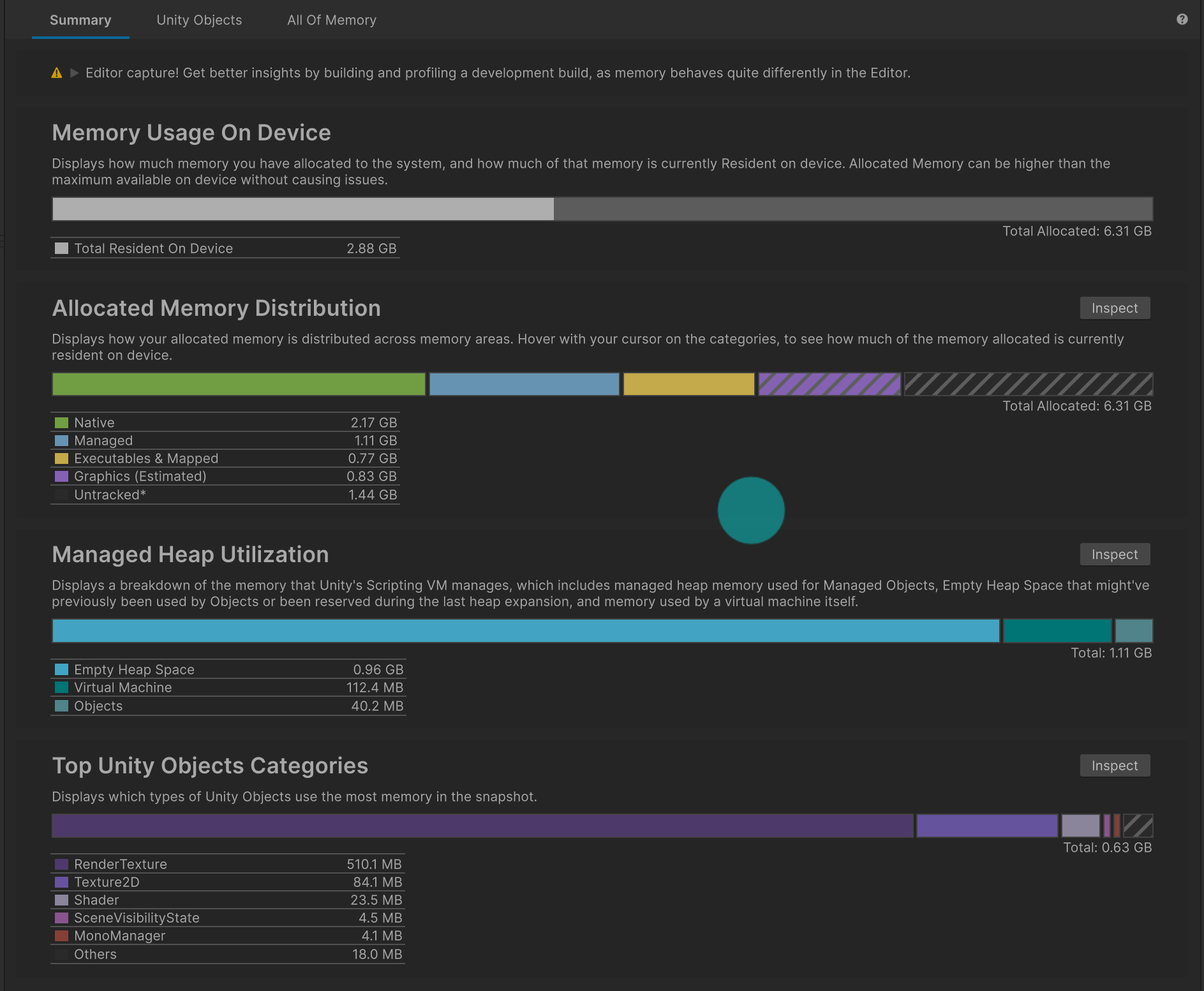
Task: Select the yellow Executables & Mapped bar segment
Action: (688, 384)
